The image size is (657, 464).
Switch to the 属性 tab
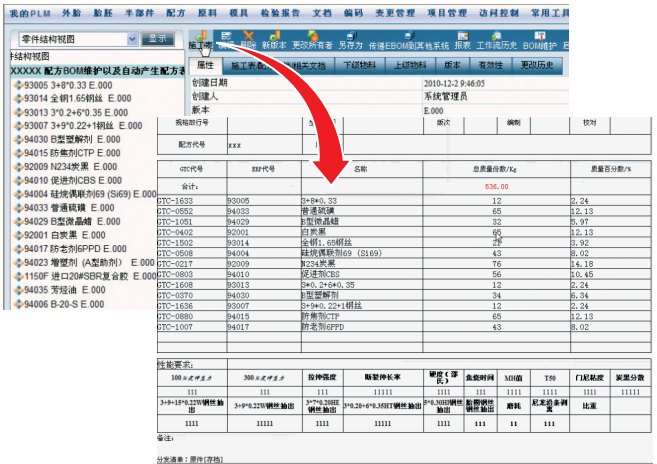205,65
